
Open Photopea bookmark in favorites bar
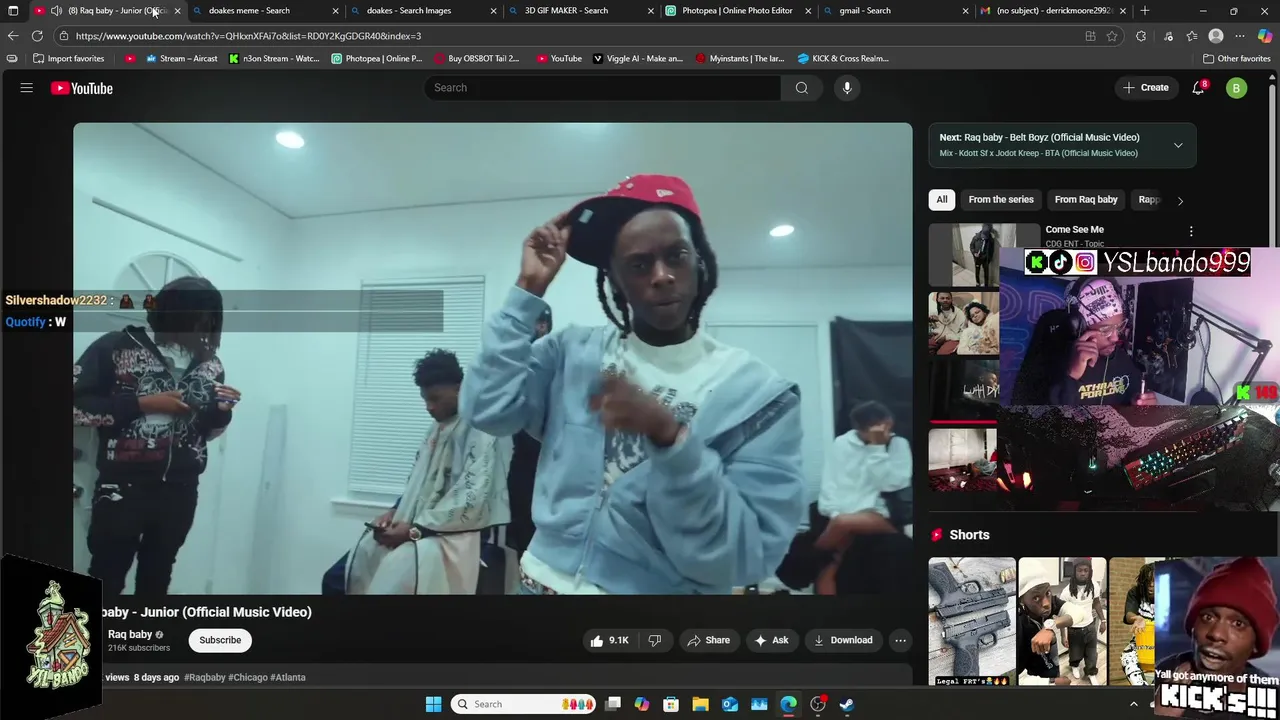[377, 59]
